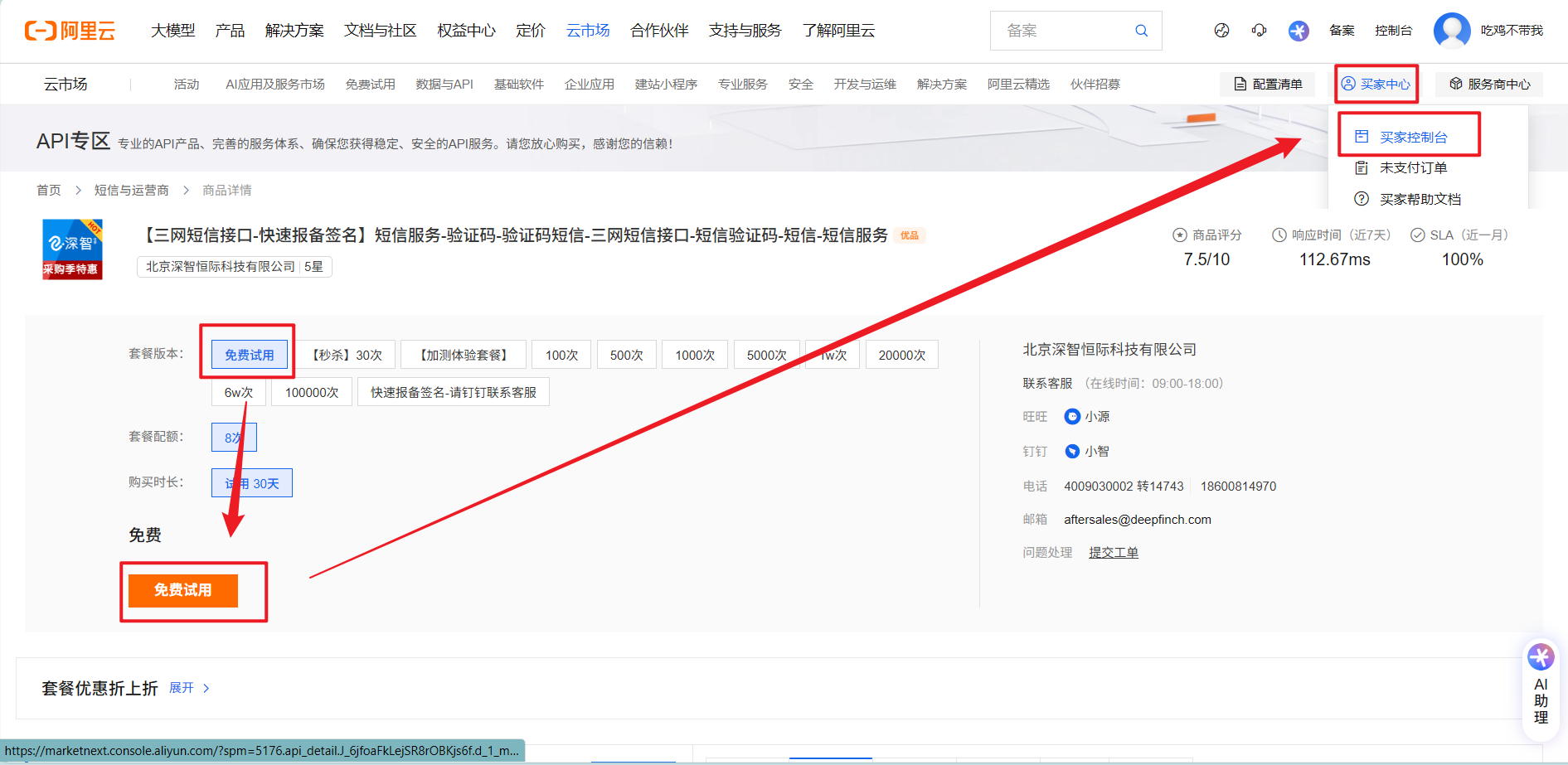Viewport: 1568px width, 765px height.
Task: Open 控制台 link
Action: [1393, 31]
